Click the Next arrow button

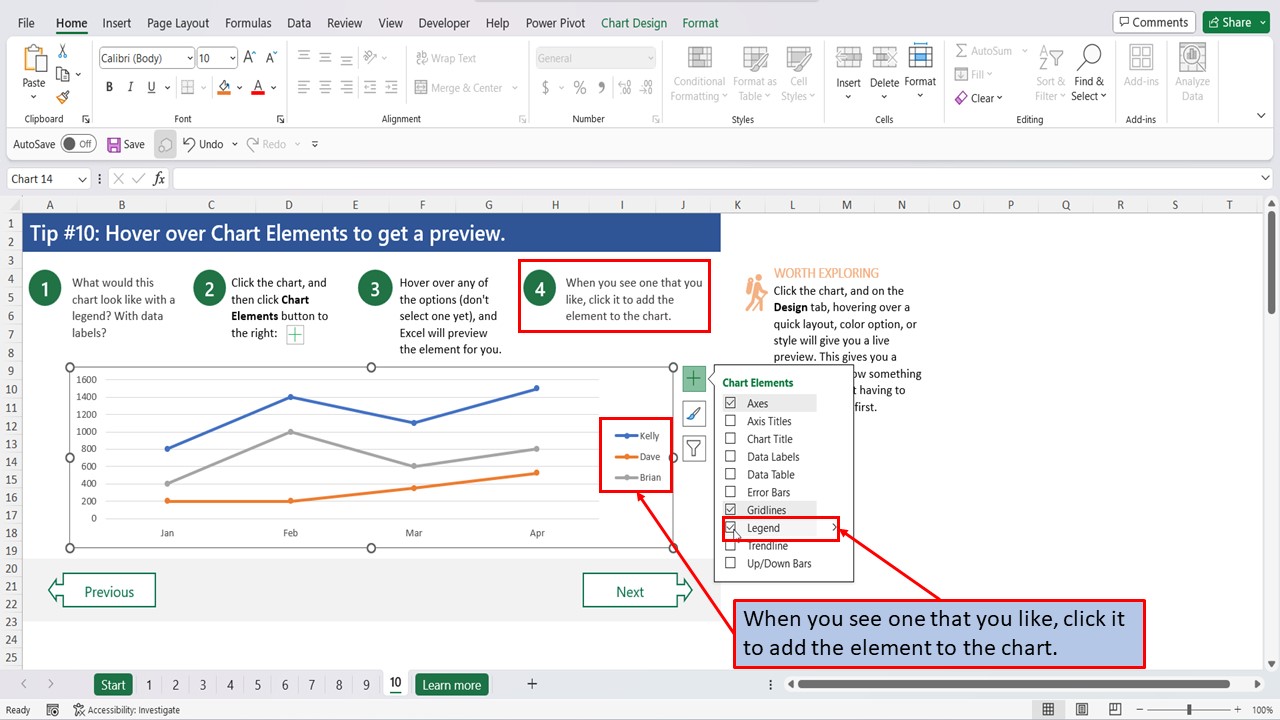637,591
